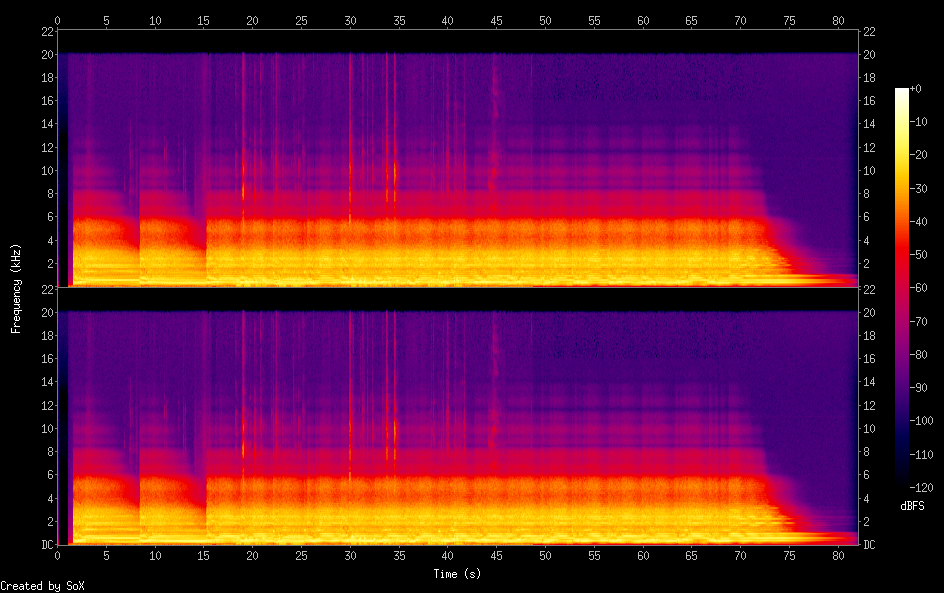The image size is (944, 593).
Task: Select the 80 second mark on bottom time axis
Action: (x=837, y=557)
